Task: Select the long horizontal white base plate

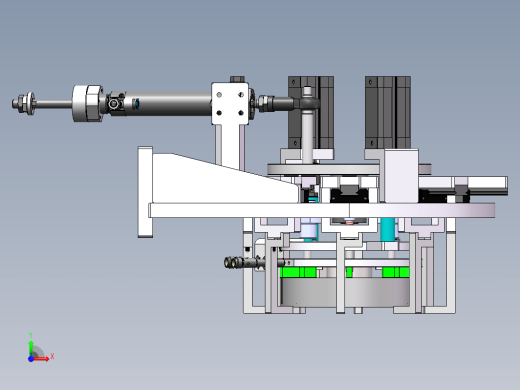Action: pos(322,211)
